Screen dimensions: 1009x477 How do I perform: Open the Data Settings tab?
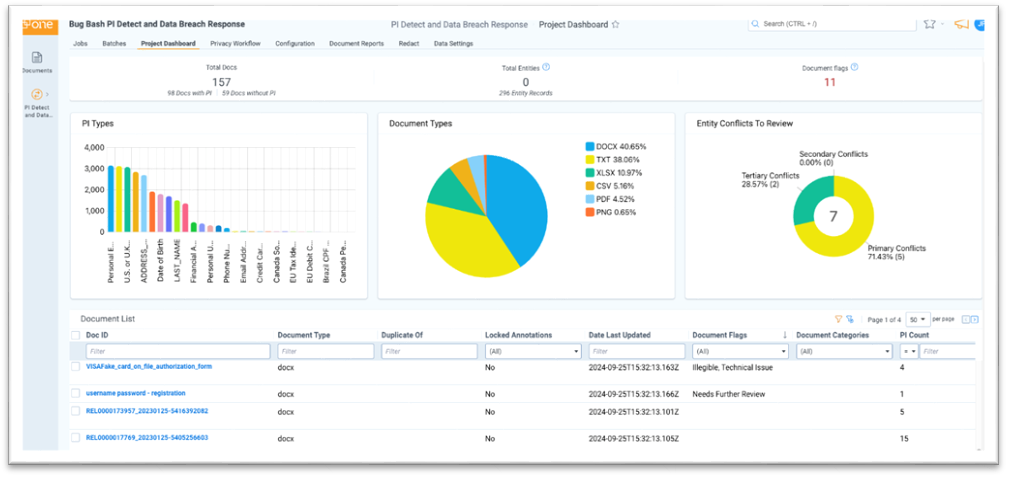point(454,44)
